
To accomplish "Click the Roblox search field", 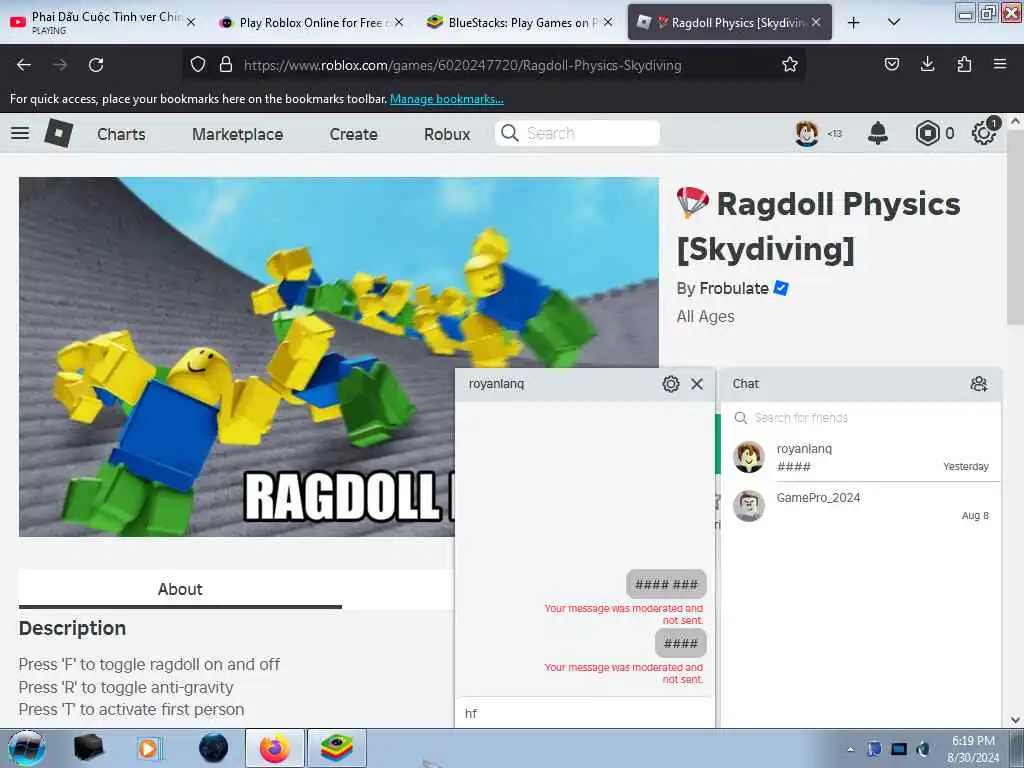I will tap(577, 133).
